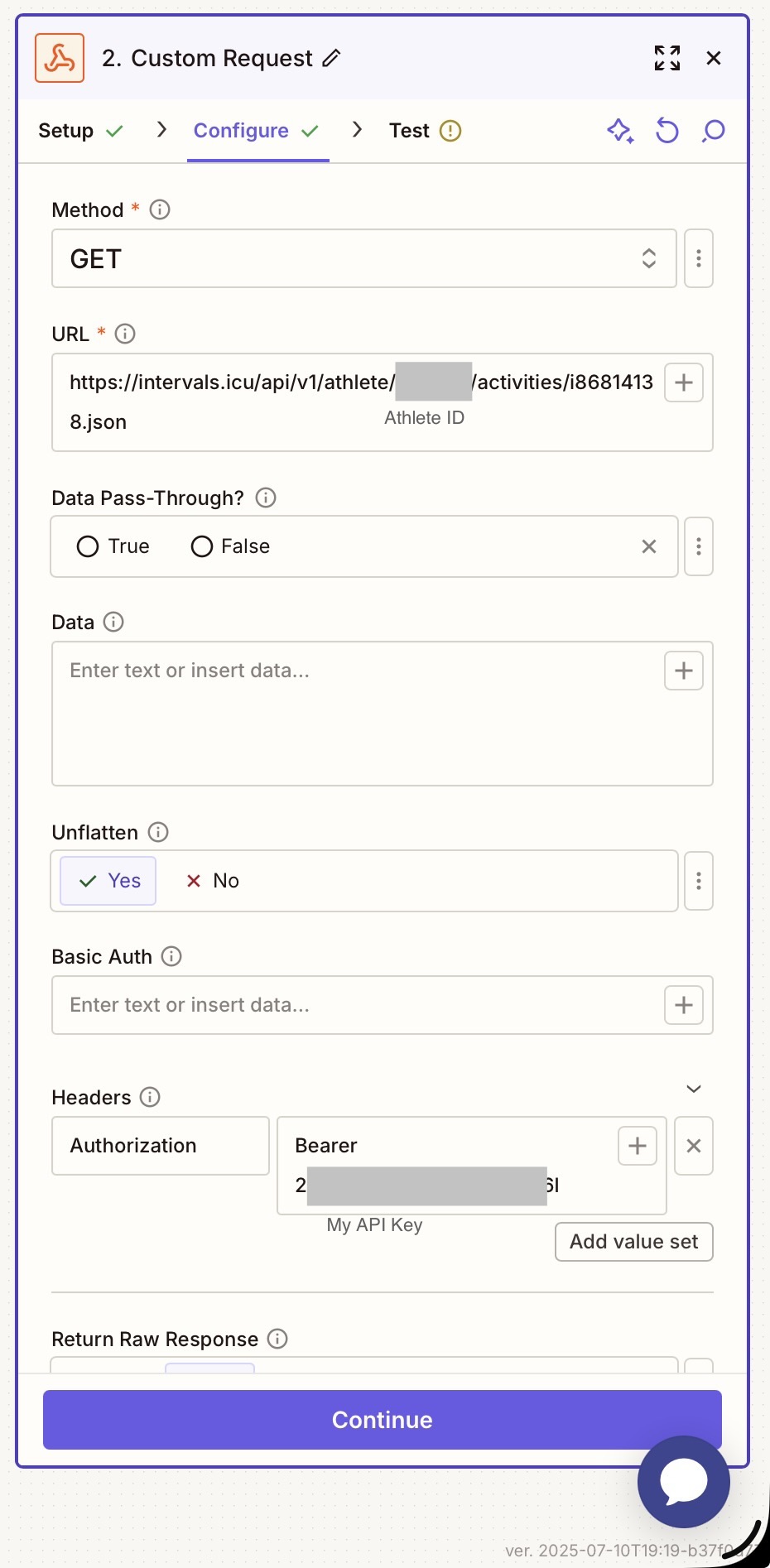
Task: Expand the step editor to fullscreen
Action: (x=667, y=58)
